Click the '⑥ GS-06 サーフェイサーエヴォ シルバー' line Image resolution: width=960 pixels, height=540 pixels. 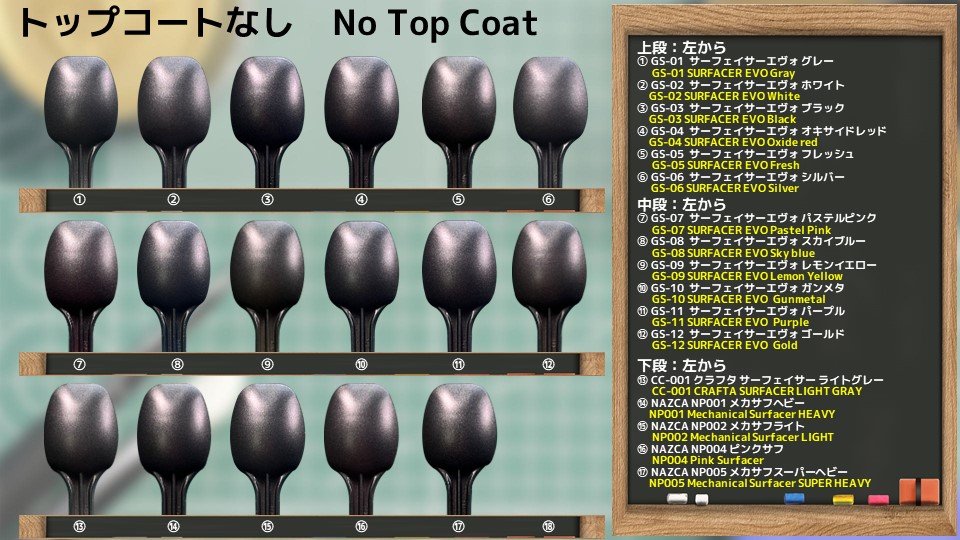741,177
